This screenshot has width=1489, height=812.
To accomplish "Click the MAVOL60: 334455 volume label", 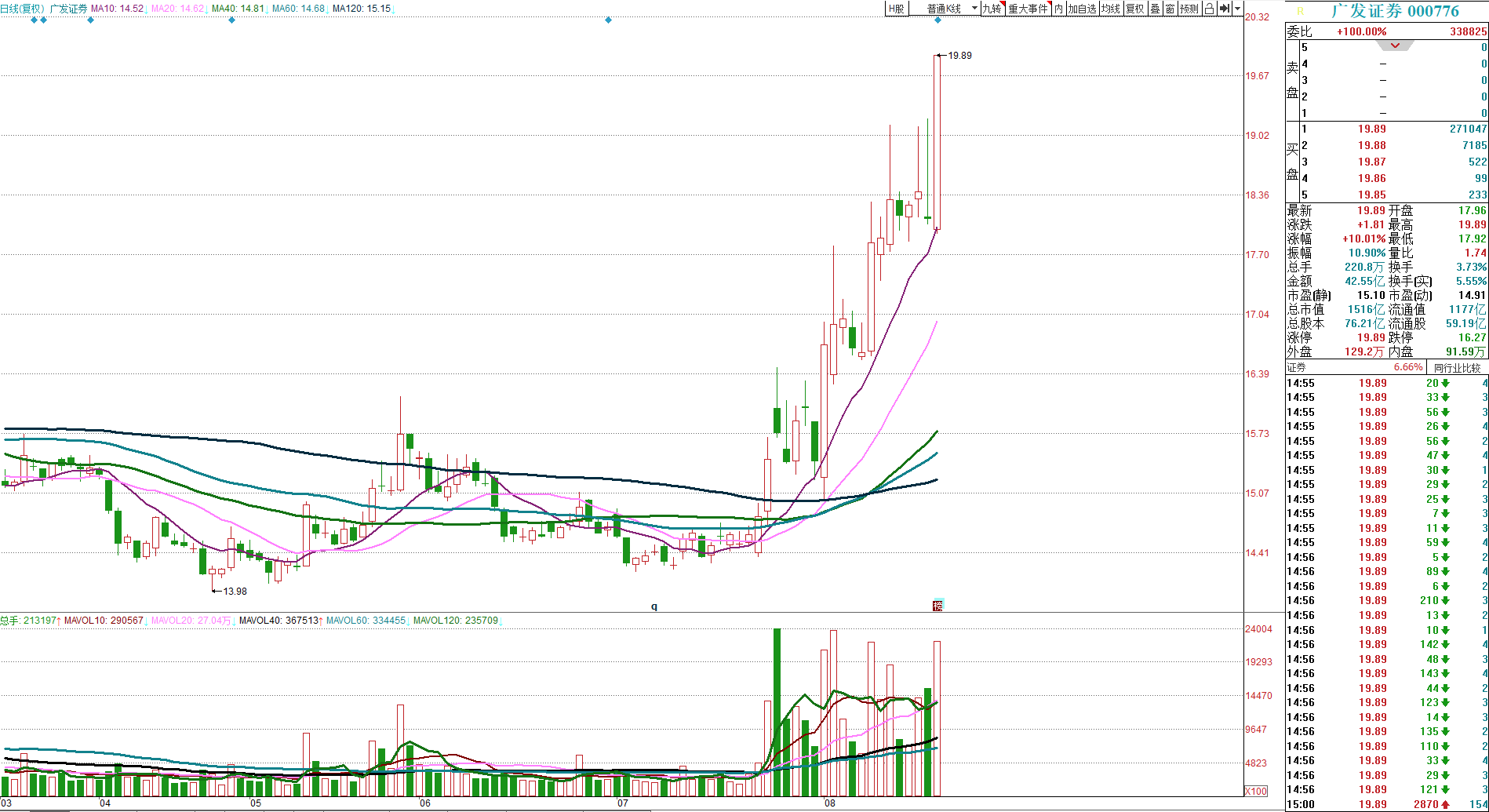I will [x=366, y=621].
